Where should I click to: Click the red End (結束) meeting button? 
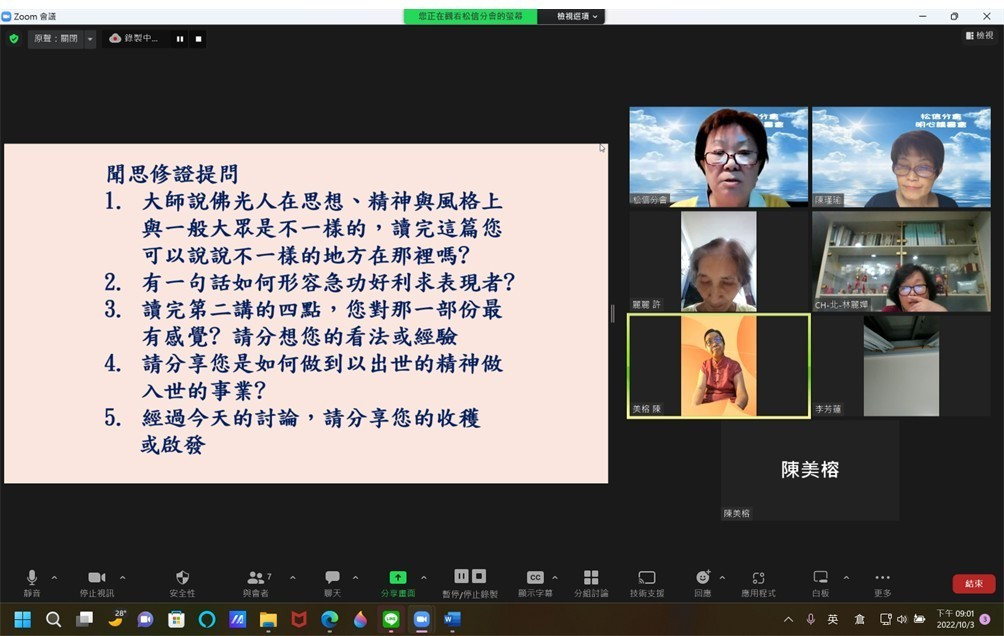[972, 583]
